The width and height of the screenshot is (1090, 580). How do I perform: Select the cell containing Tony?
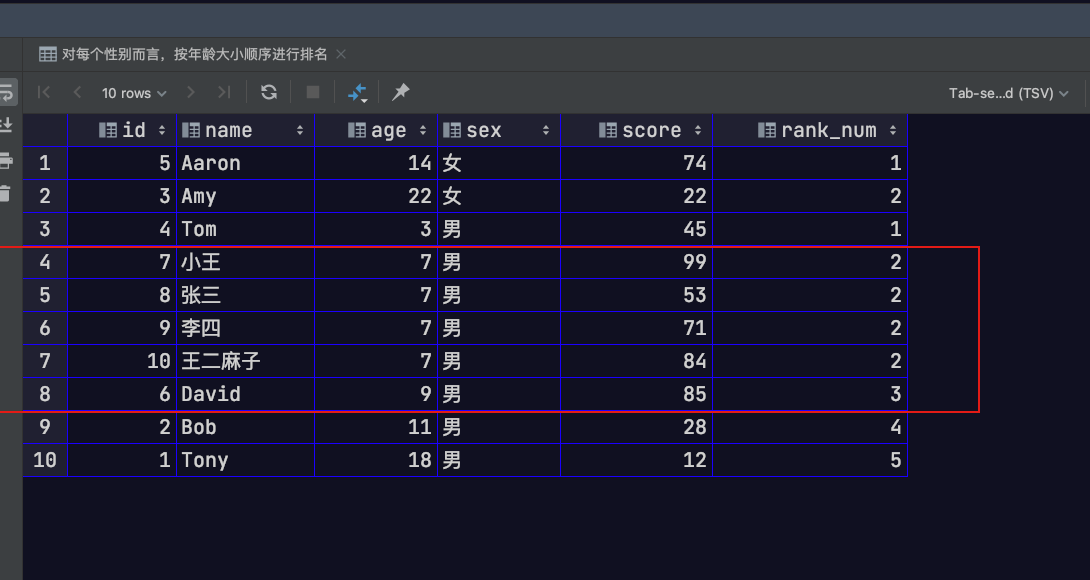pos(246,460)
